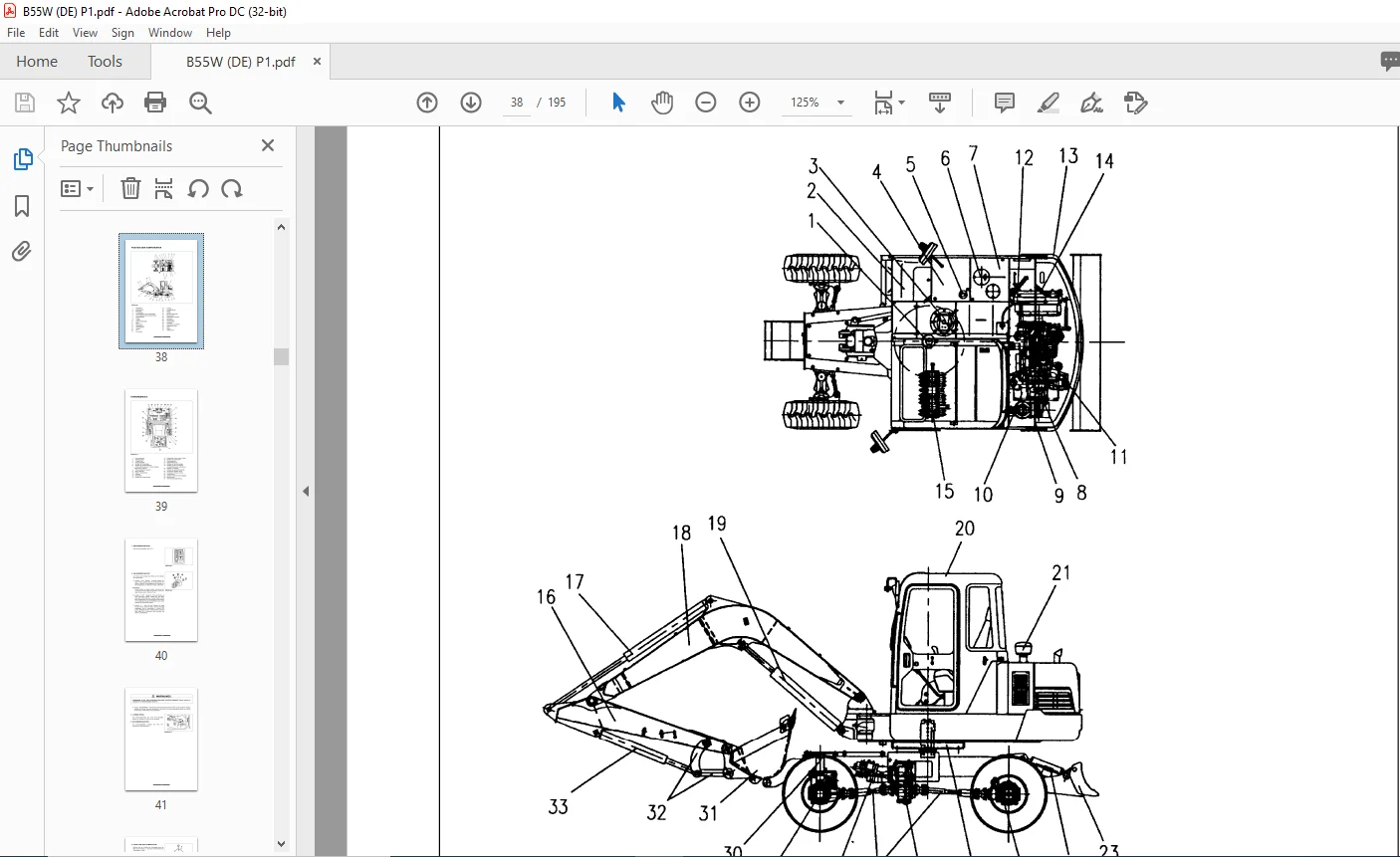
Task: Upload the file to cloud storage
Action: click(x=113, y=103)
